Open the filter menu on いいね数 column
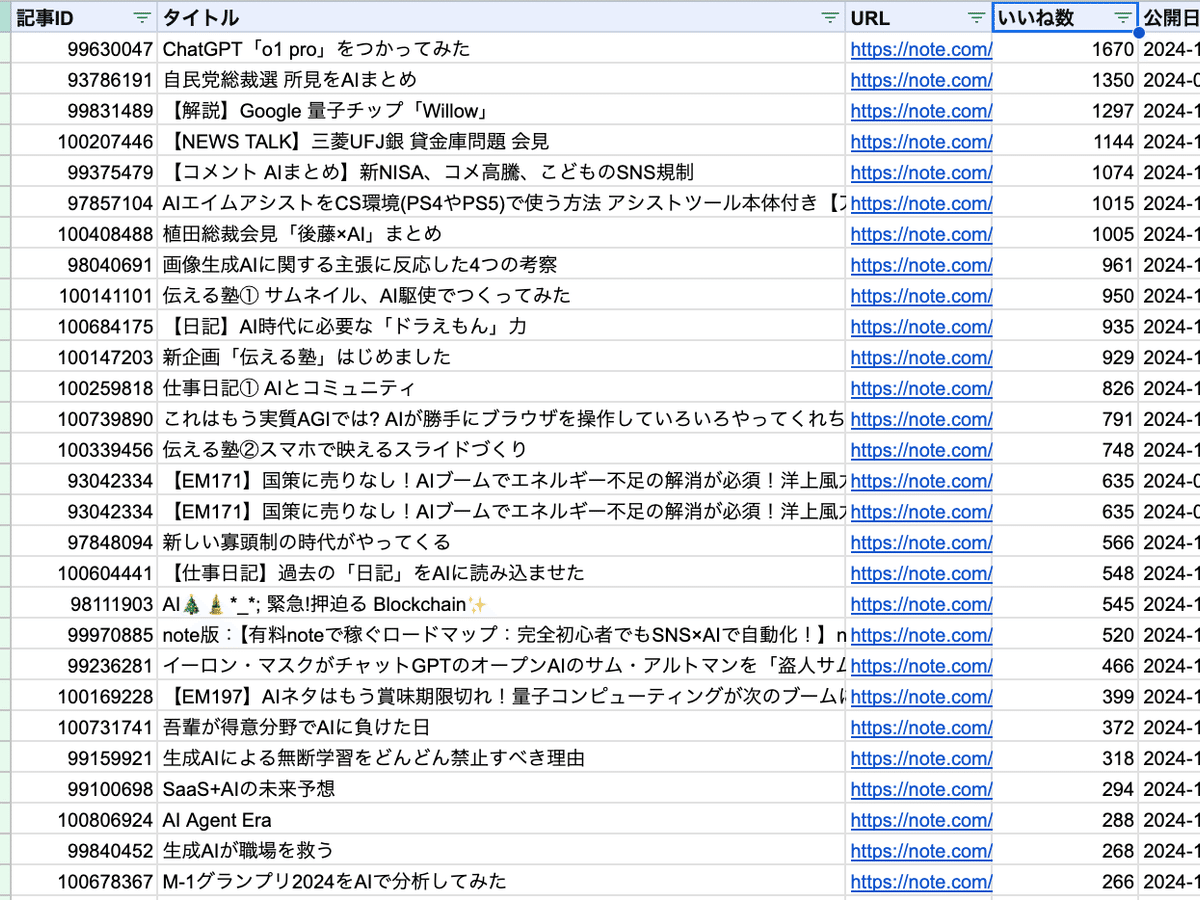 1123,17
